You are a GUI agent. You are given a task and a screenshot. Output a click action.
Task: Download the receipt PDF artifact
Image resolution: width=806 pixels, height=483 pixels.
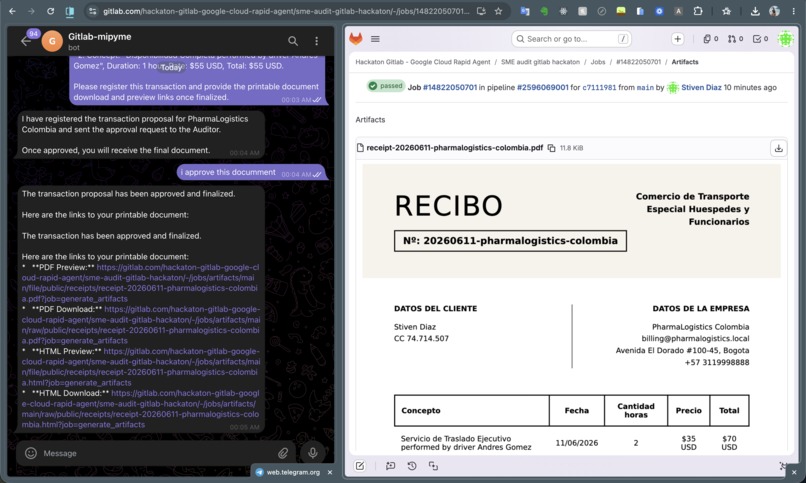click(779, 148)
